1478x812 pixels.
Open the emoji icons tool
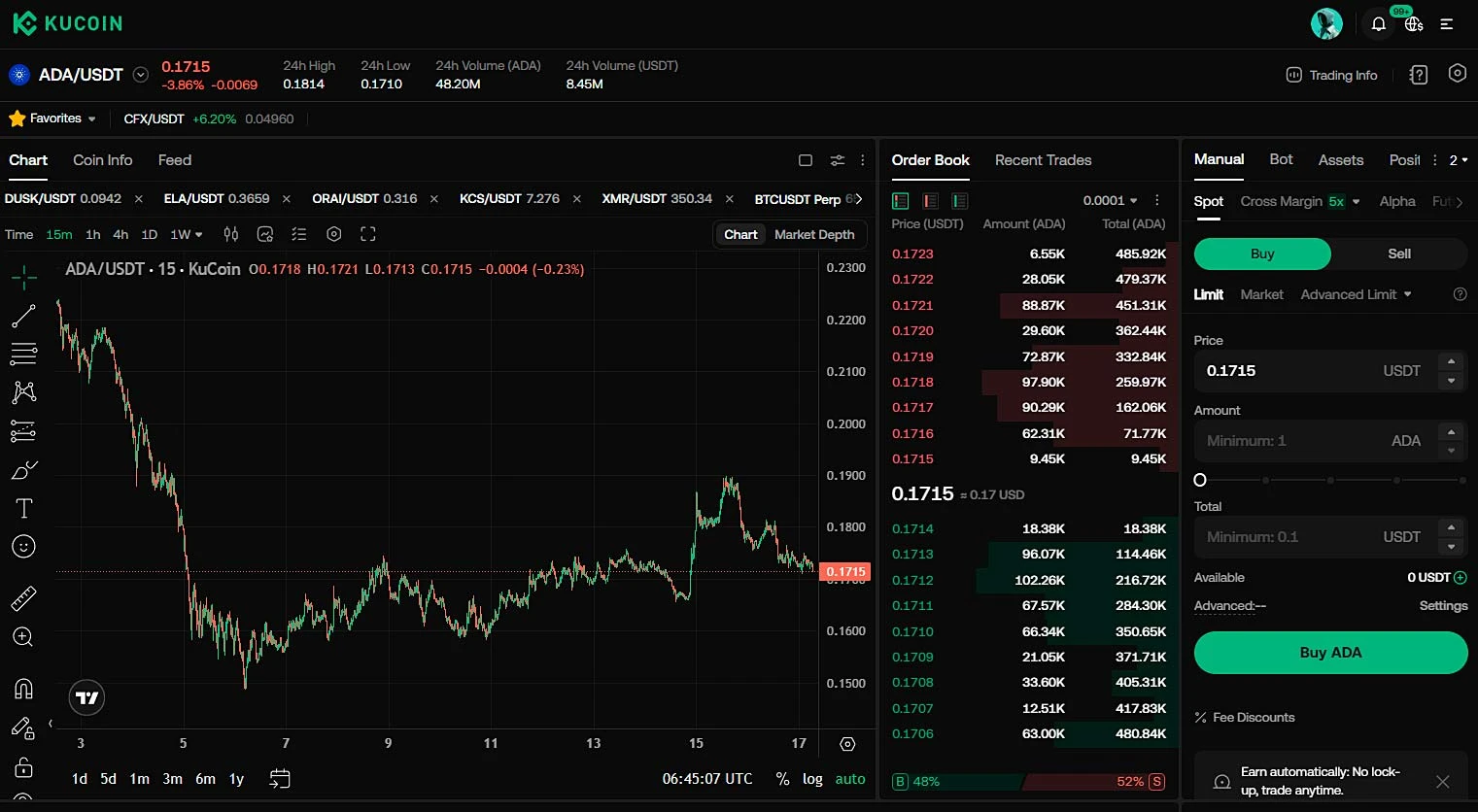point(23,547)
